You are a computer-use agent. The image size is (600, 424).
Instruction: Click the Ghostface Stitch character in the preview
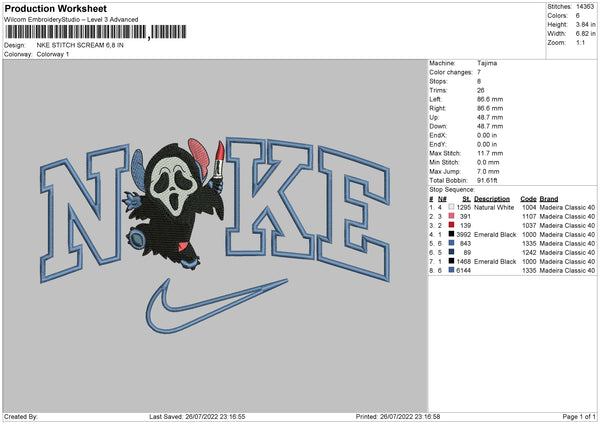(x=174, y=204)
